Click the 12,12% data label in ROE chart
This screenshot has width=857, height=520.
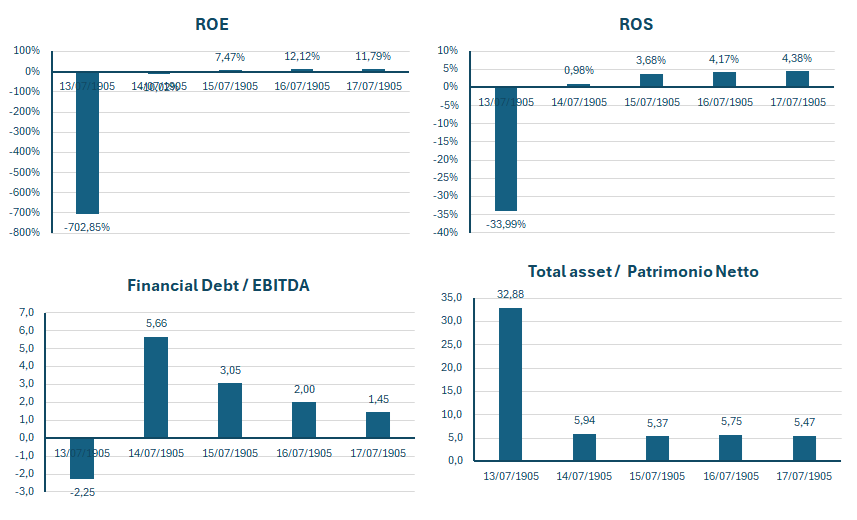[302, 56]
